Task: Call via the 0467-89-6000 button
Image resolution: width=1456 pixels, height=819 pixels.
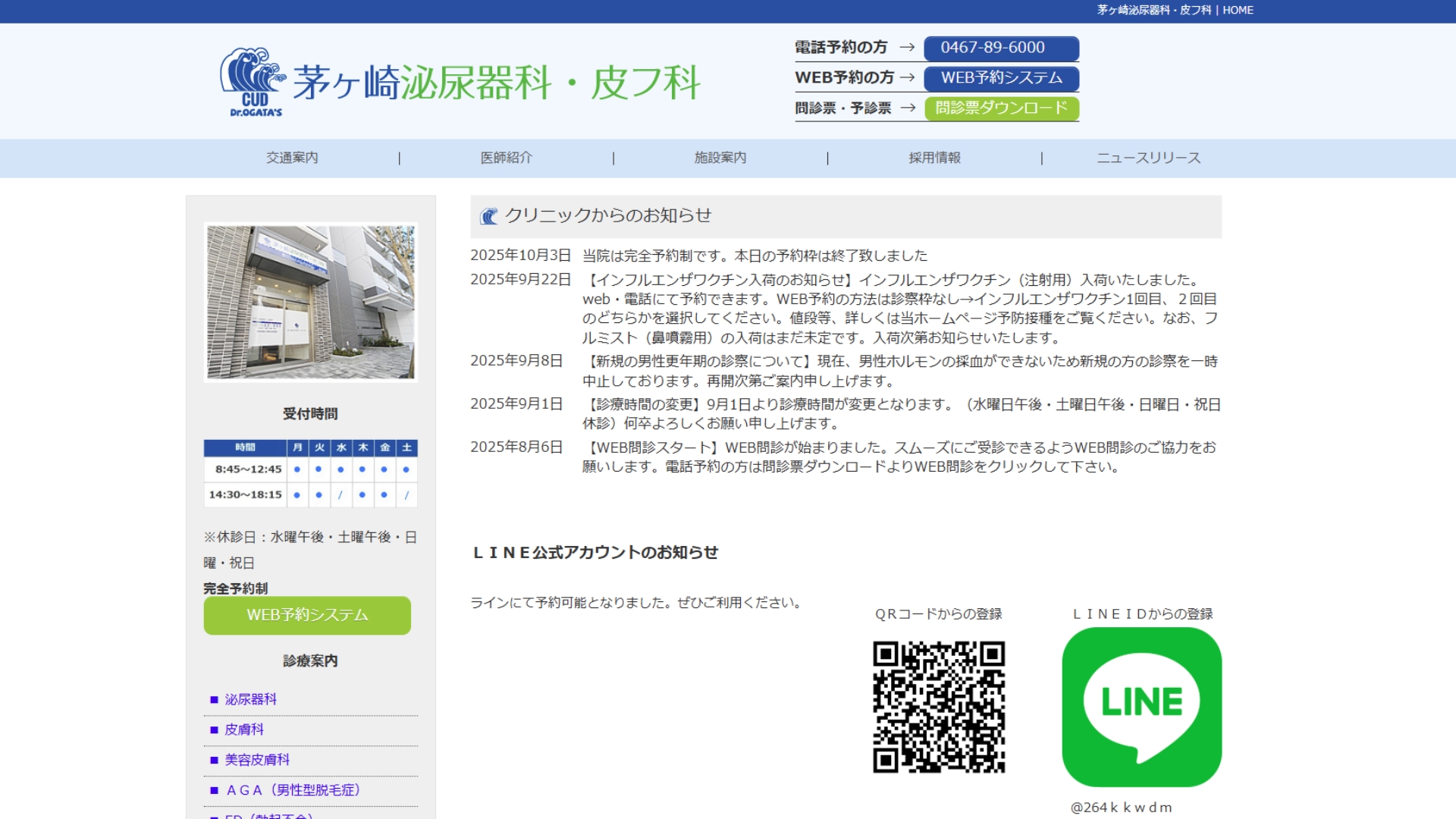Action: click(1001, 47)
